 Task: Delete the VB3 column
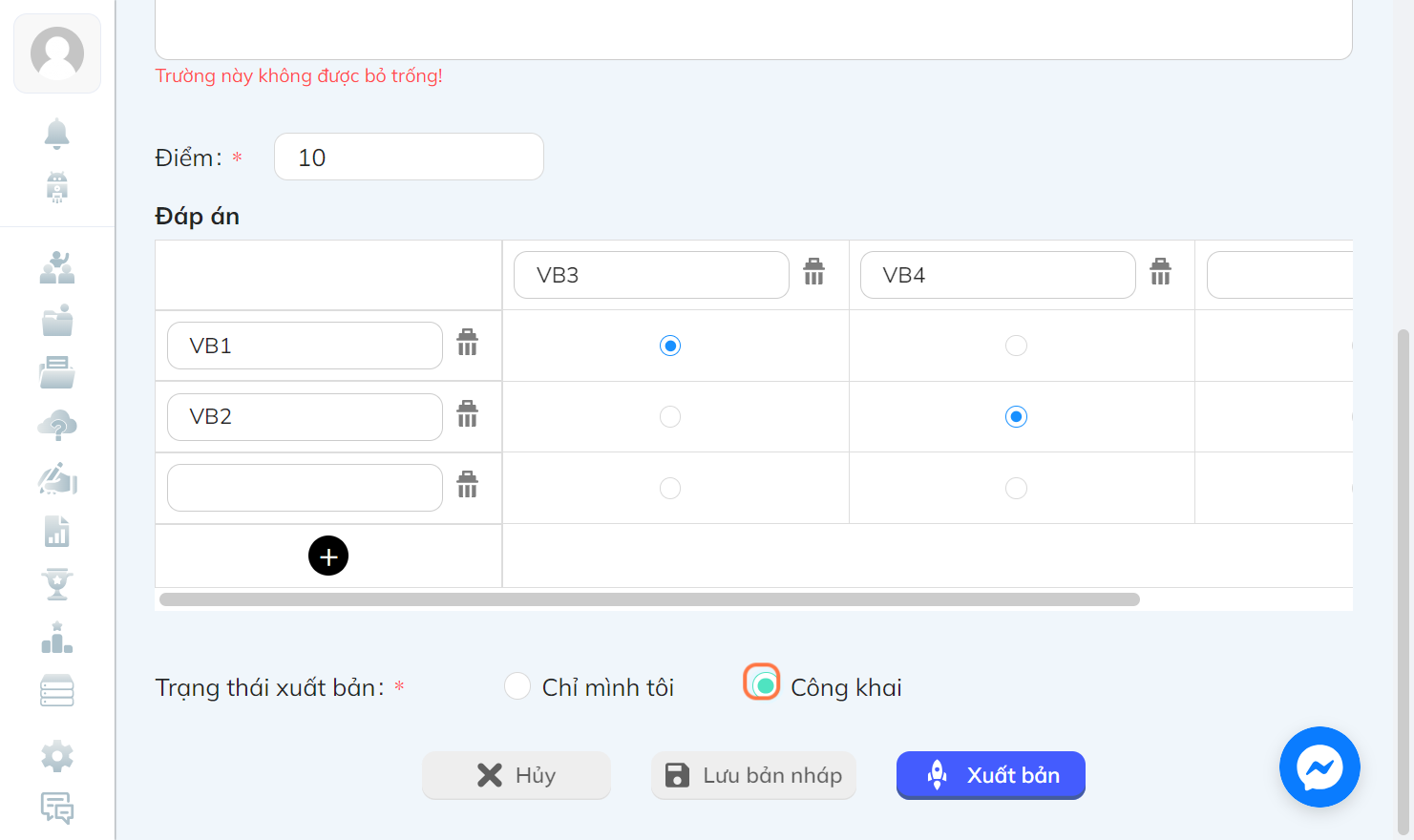[813, 272]
